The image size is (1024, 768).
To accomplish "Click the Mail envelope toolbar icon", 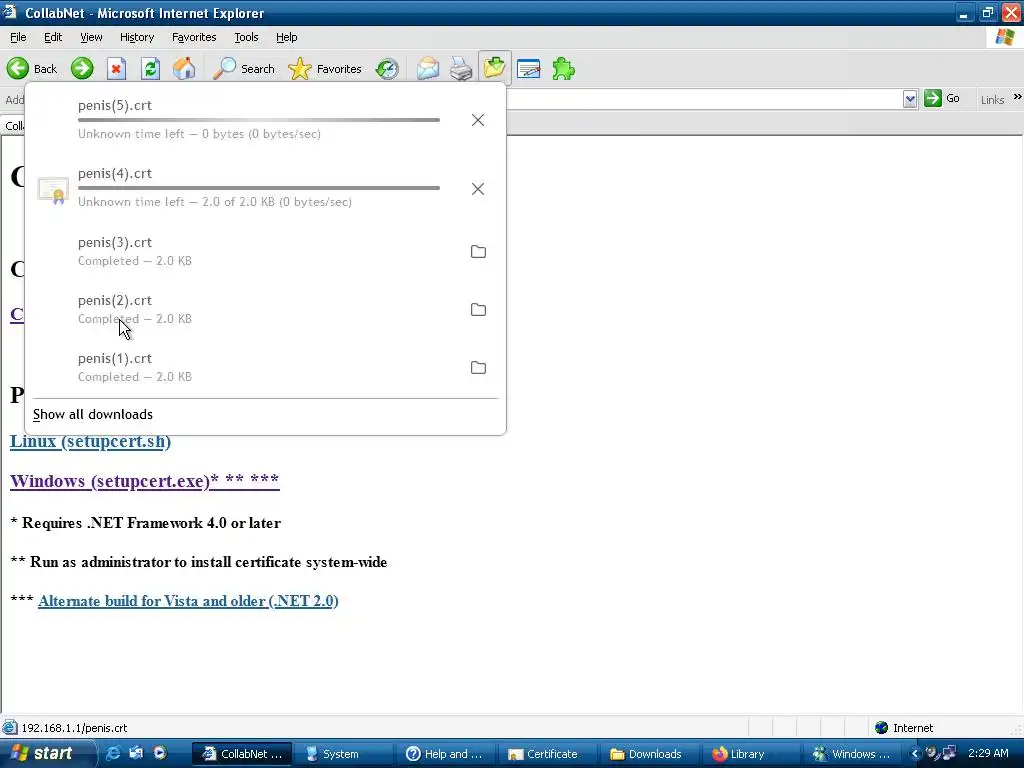I will [x=428, y=69].
